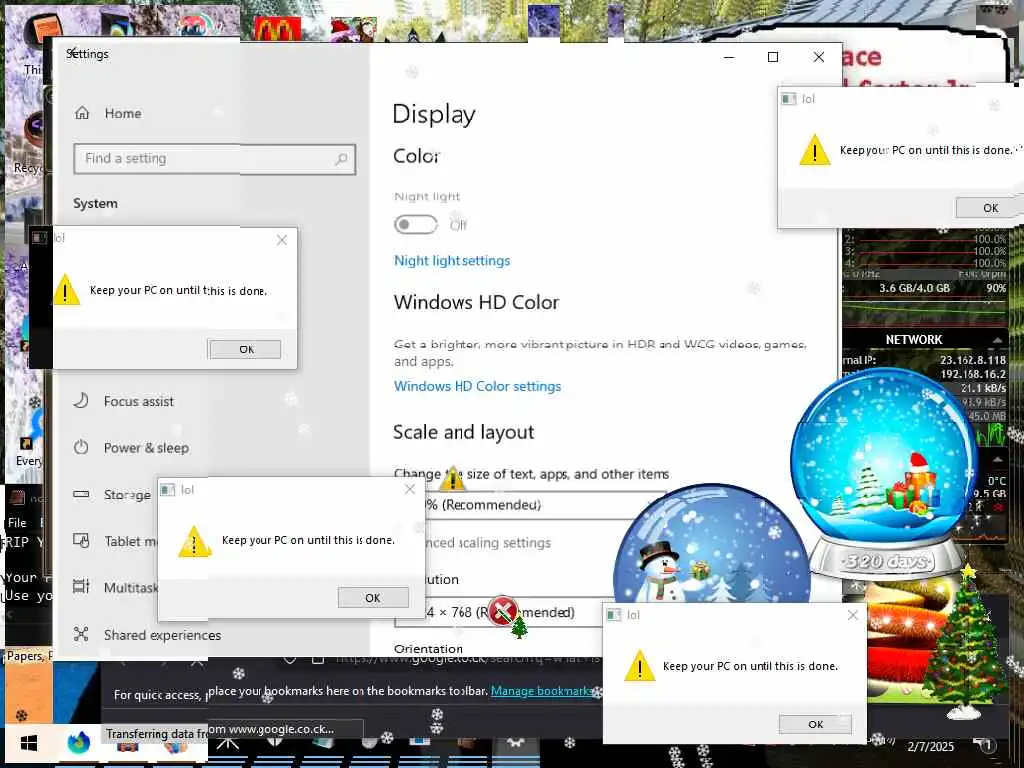Toggle the Night light switch
Image resolution: width=1024 pixels, height=768 pixels.
(x=415, y=224)
